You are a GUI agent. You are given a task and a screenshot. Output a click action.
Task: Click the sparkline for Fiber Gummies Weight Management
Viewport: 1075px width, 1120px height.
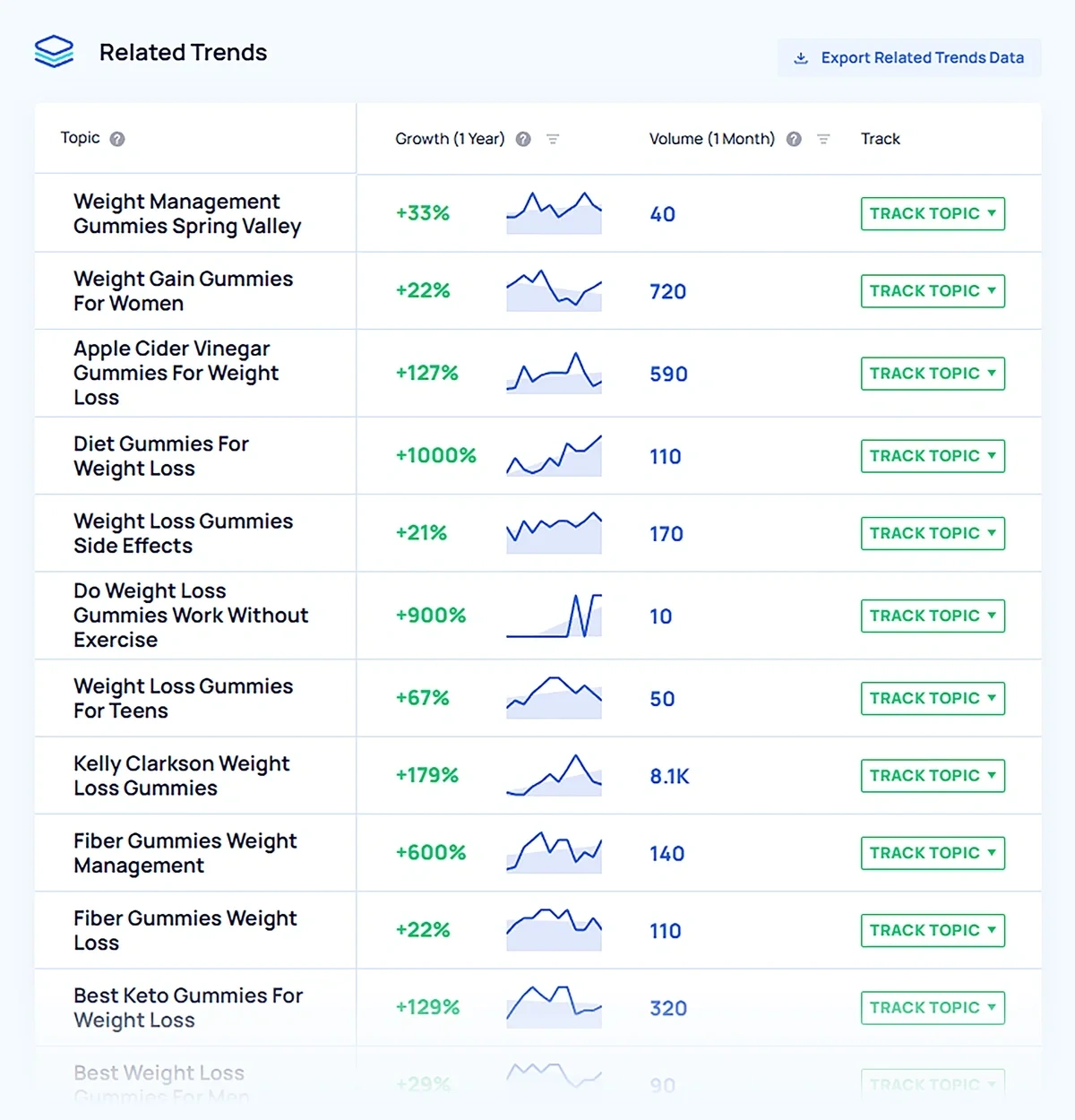554,853
